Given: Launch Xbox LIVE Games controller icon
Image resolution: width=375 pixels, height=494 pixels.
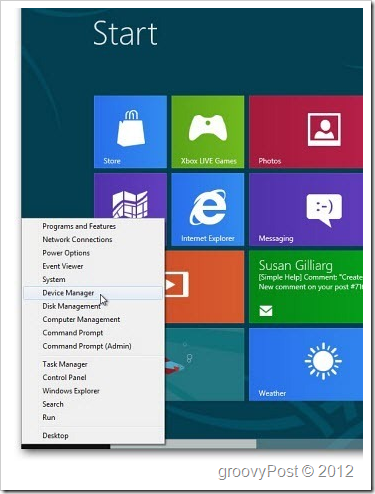Looking at the screenshot, I should pos(208,128).
